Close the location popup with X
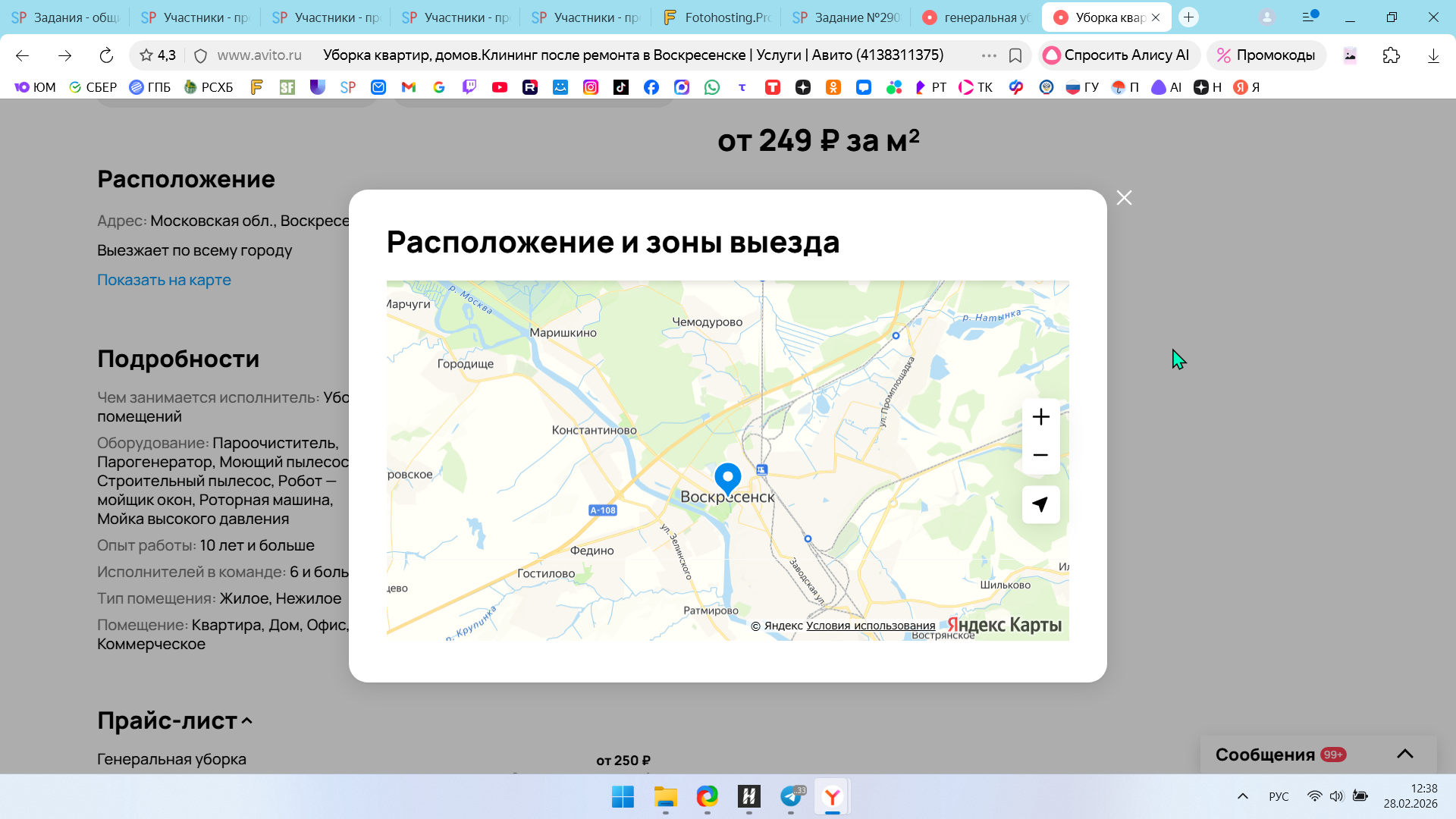The width and height of the screenshot is (1456, 819). [x=1124, y=198]
